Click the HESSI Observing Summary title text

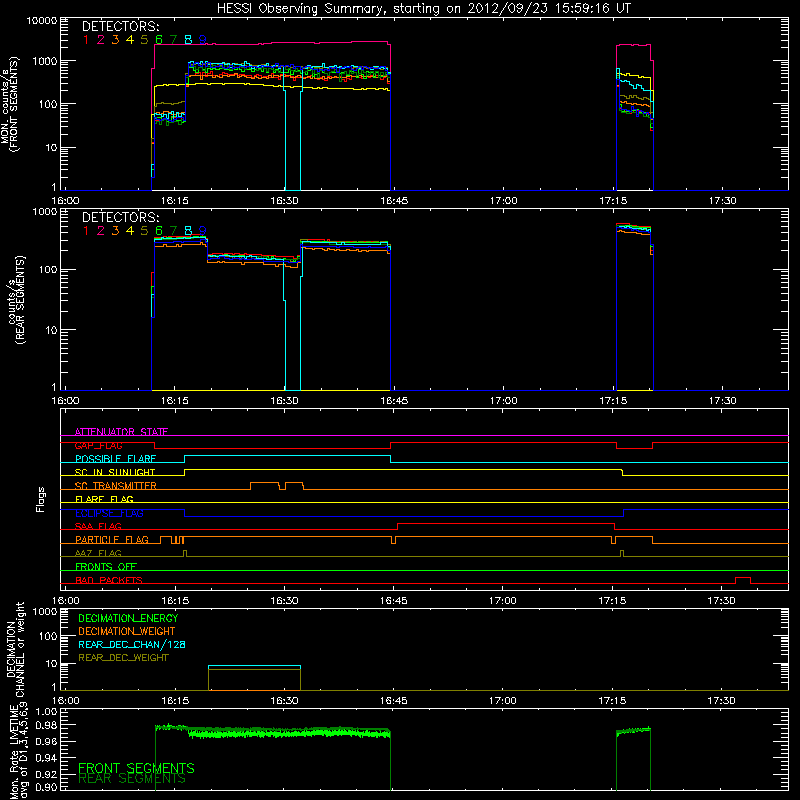pos(424,9)
